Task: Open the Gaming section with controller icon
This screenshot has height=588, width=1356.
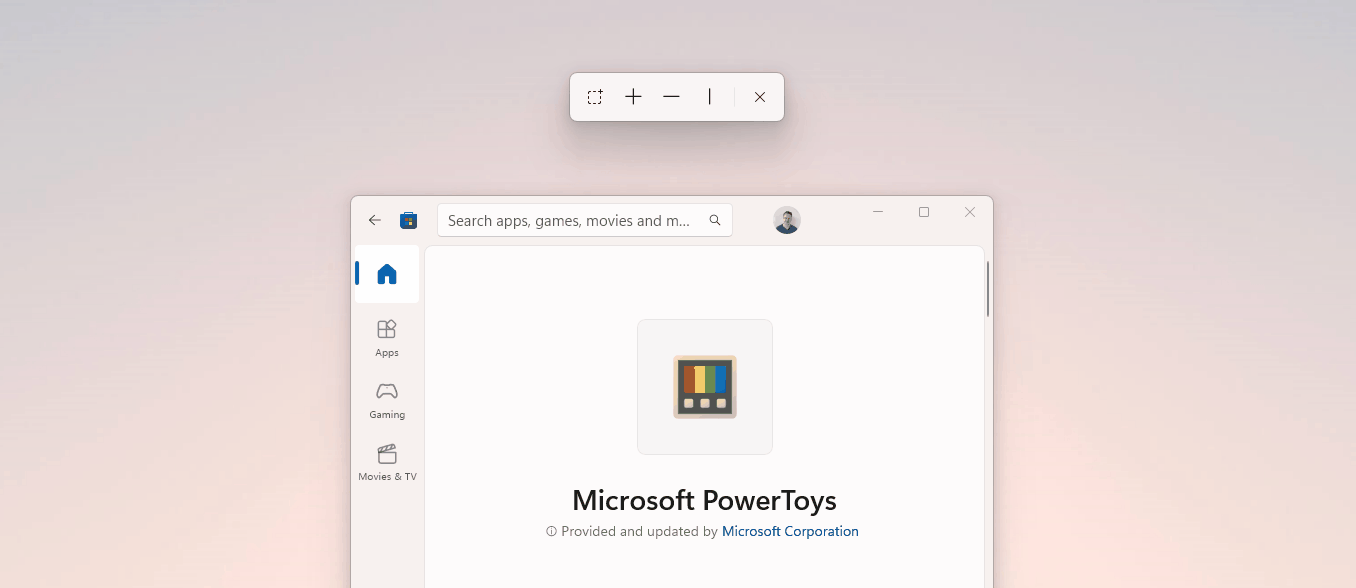Action: (x=387, y=399)
